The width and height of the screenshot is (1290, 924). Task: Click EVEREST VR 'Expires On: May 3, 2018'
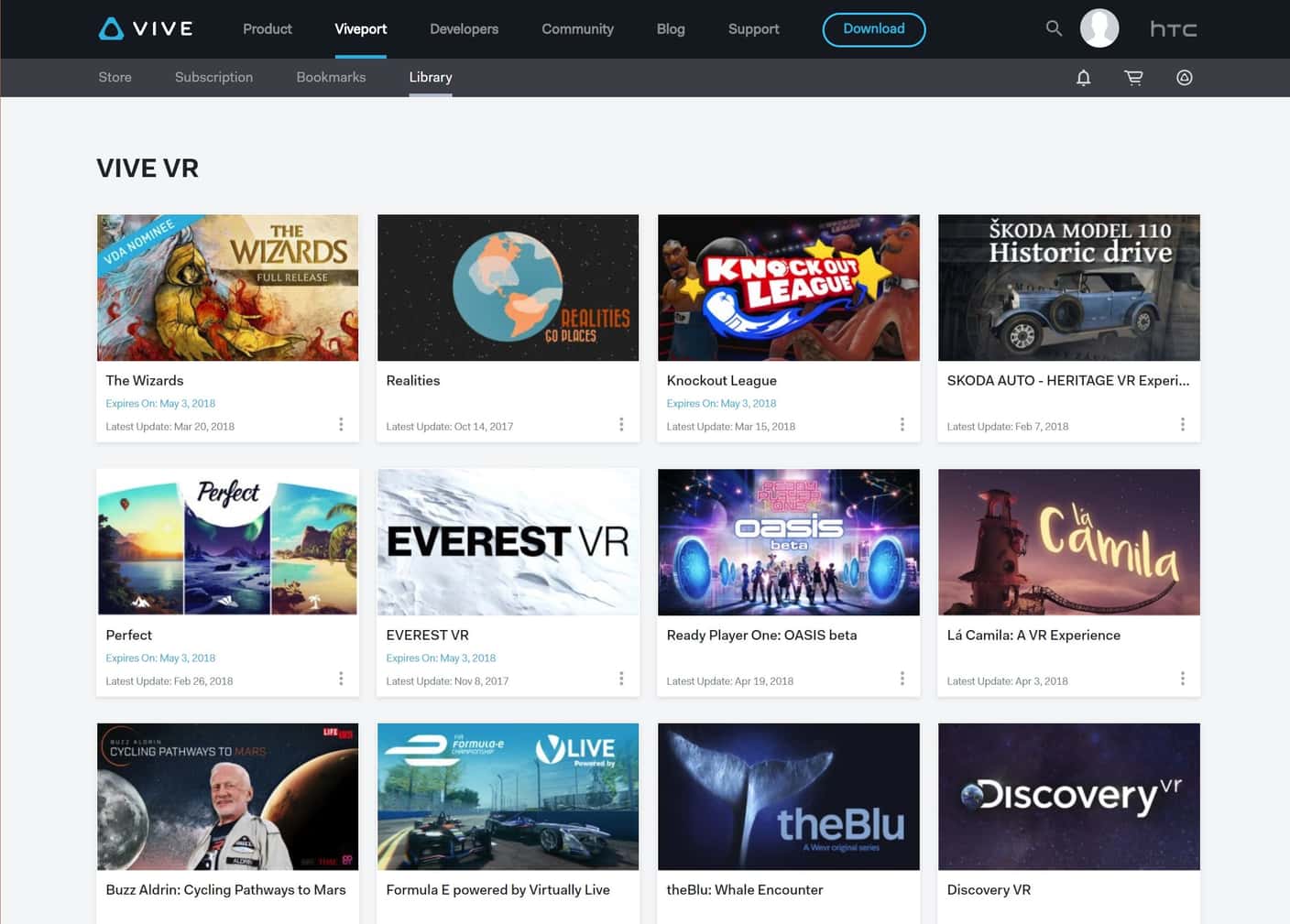[x=441, y=658]
